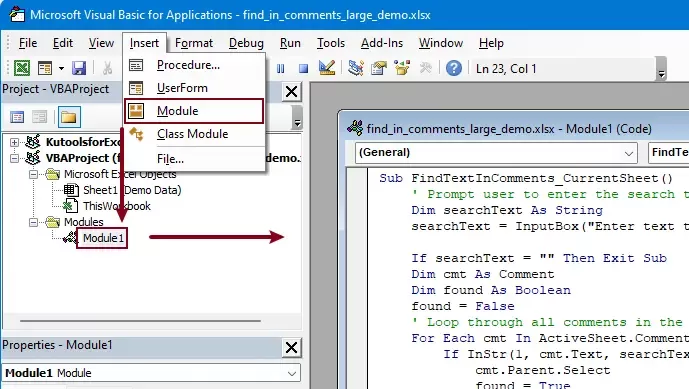Screen dimensions: 689x389
Task: Click the Sub FindTextInComments_CurrentSheet() line
Action: 526,178
